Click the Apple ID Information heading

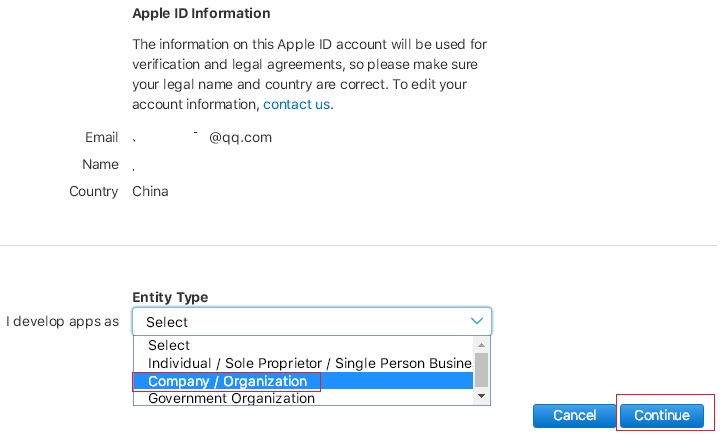(201, 14)
